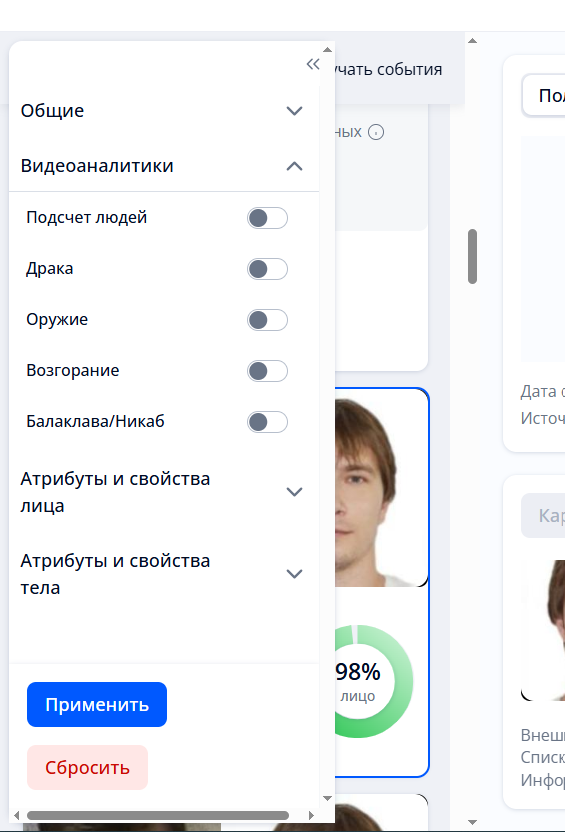Select the face photo event card

(381, 582)
